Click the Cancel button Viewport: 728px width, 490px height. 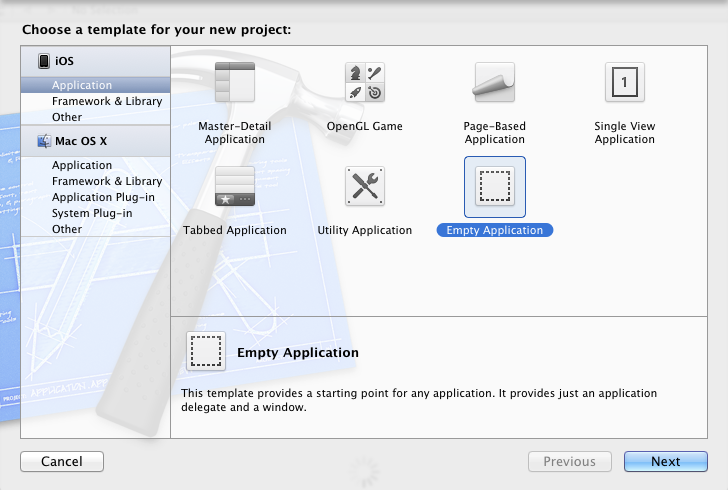(62, 461)
